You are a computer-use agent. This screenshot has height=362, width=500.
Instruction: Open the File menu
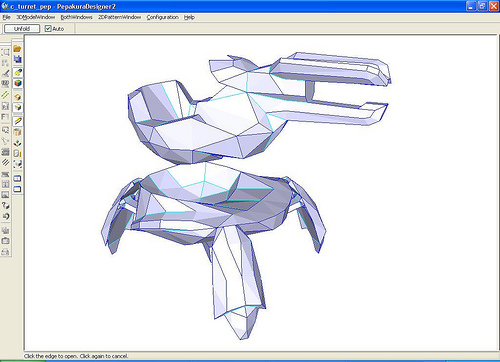click(6, 17)
